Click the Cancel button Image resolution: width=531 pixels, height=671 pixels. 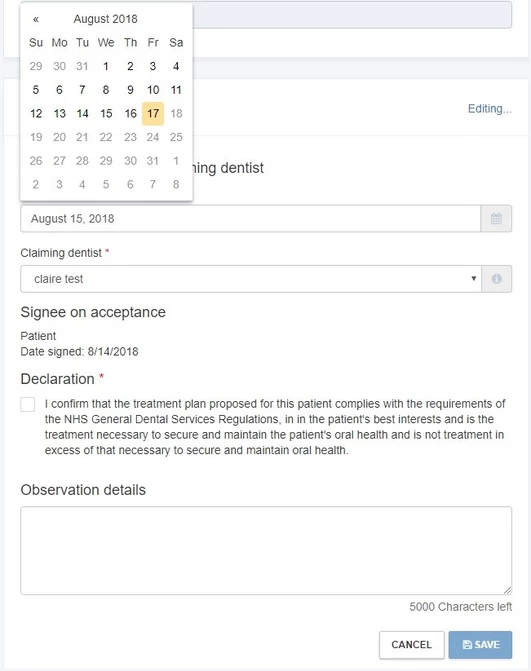click(412, 644)
